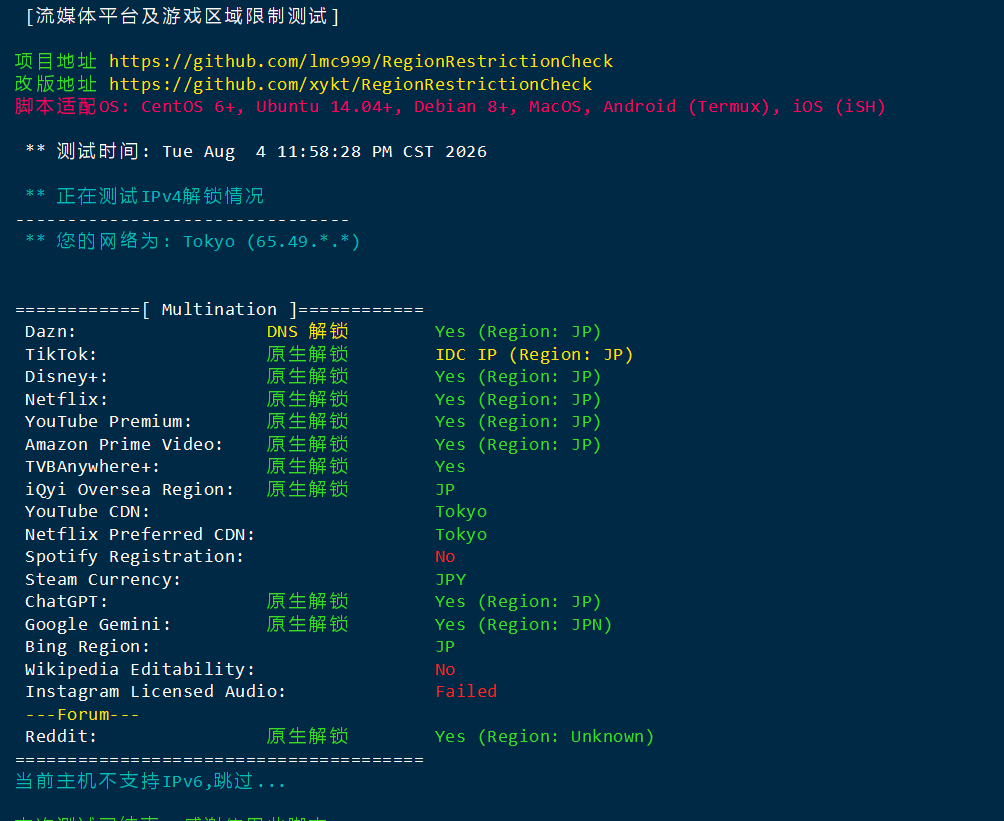
Task: Click the Google Gemini JPN result
Action: 523,624
